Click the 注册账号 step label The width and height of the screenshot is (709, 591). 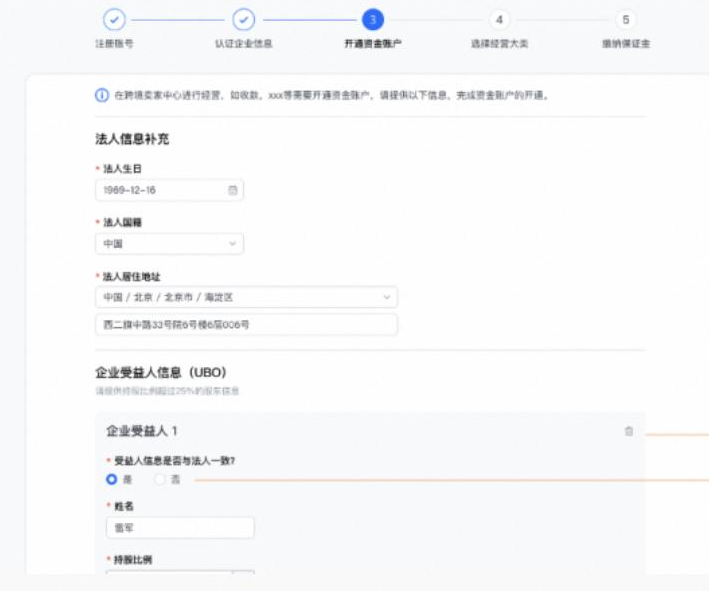[x=115, y=44]
